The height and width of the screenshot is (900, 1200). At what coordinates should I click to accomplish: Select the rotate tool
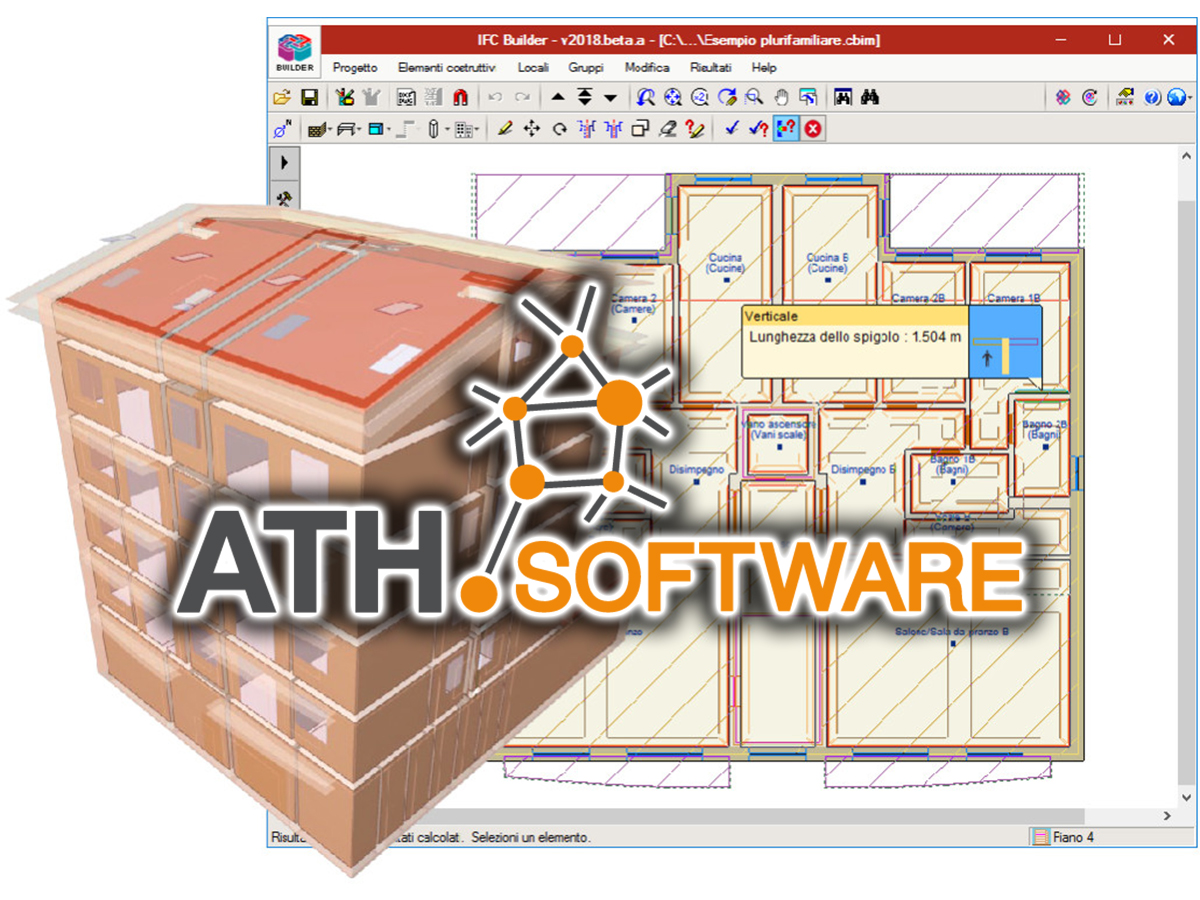point(559,129)
